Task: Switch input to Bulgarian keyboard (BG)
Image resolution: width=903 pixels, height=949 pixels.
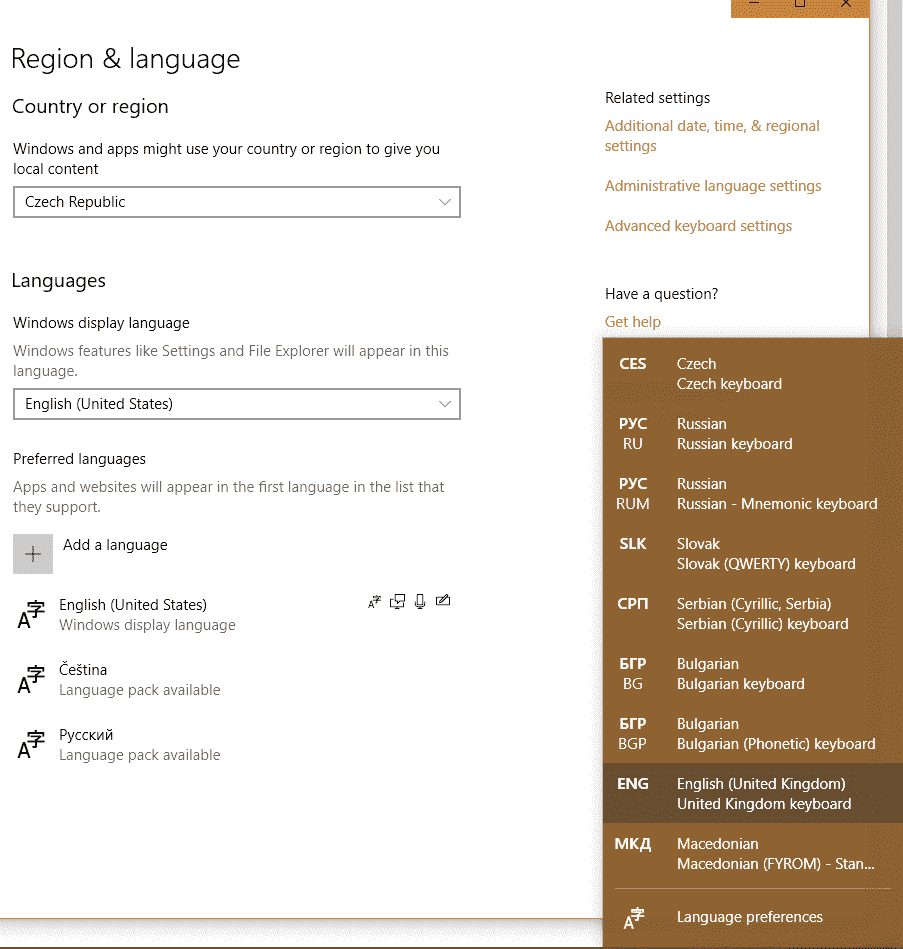Action: click(x=753, y=673)
